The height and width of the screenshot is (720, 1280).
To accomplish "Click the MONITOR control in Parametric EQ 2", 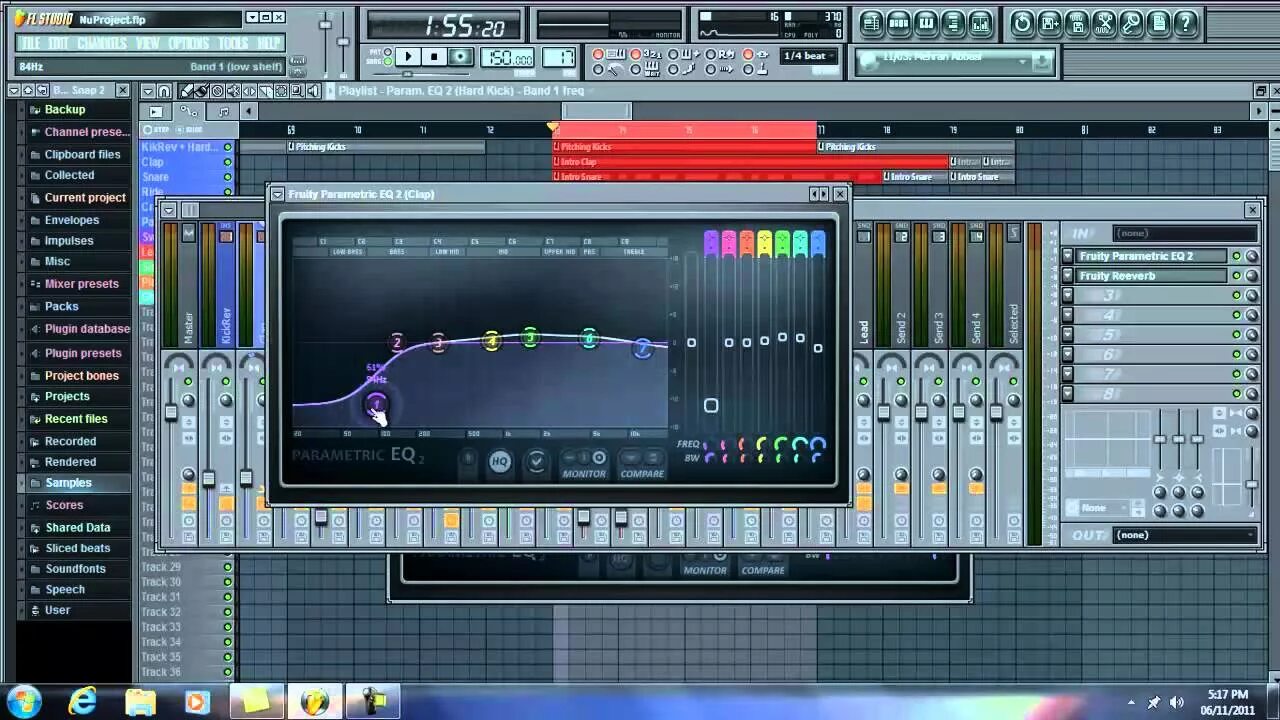I will pos(583,463).
